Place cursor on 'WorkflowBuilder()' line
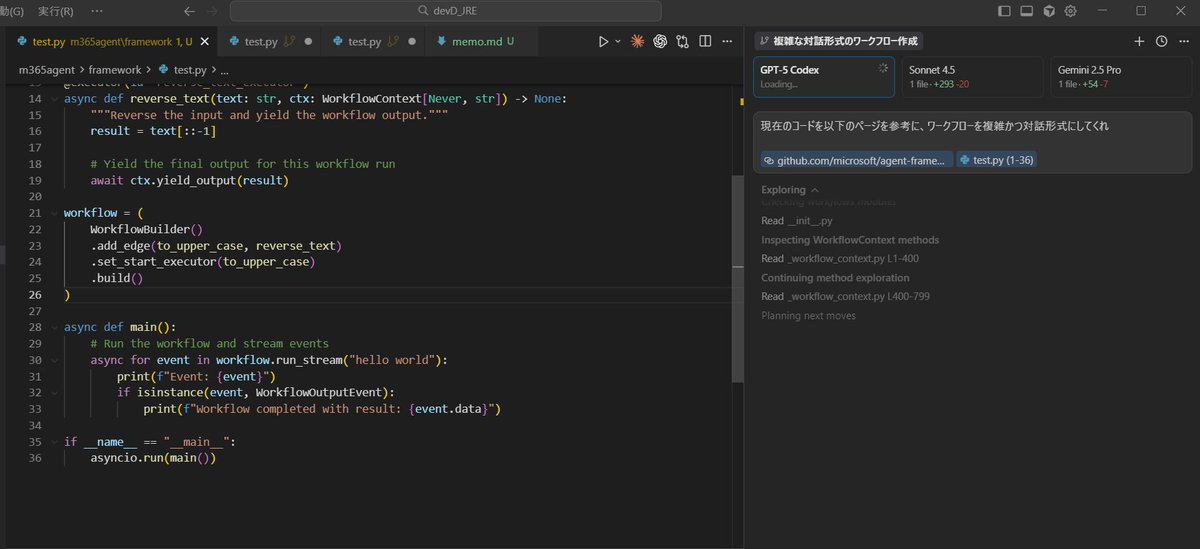This screenshot has width=1200, height=549. coord(146,229)
